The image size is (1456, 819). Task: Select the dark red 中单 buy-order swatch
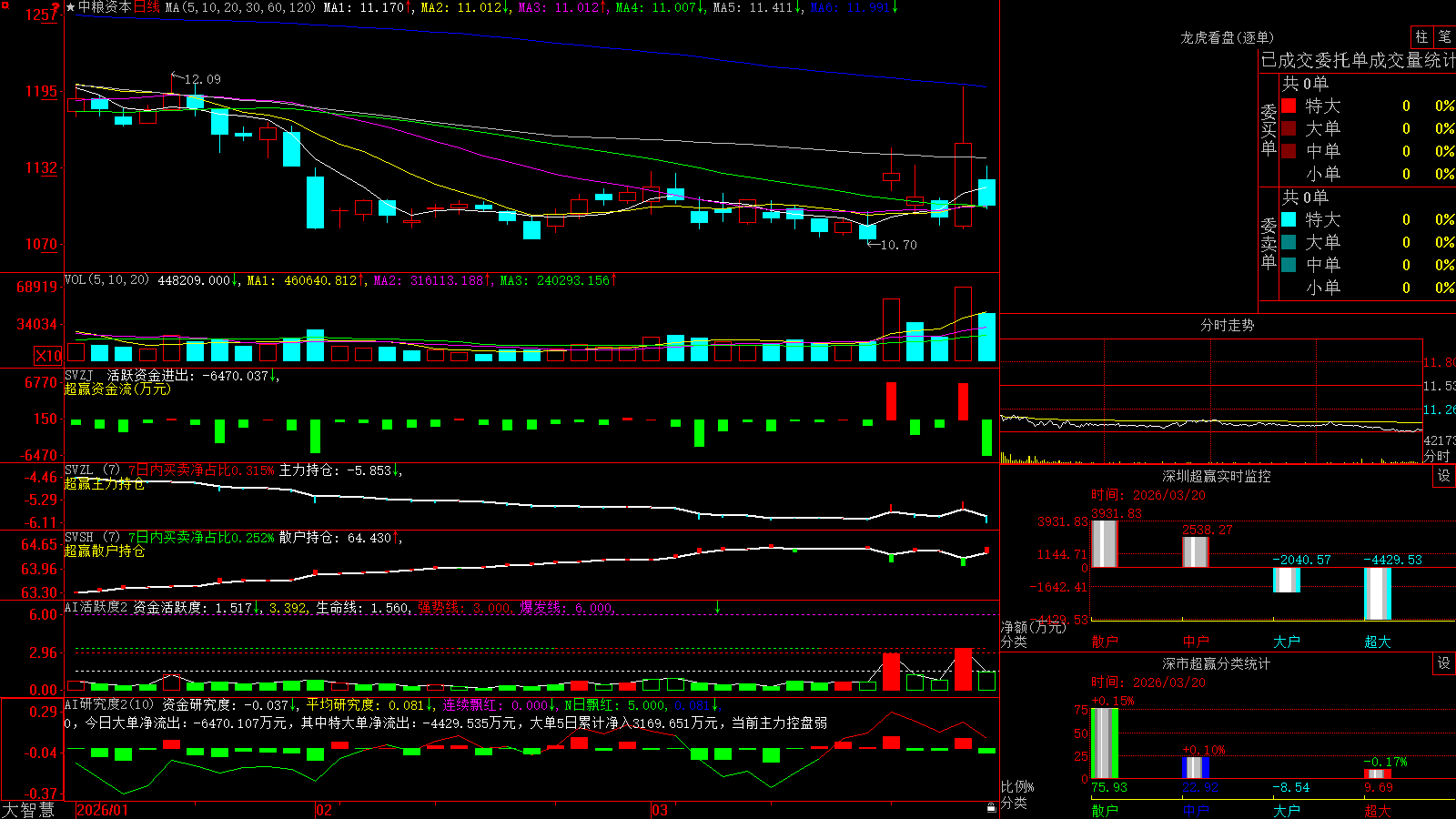tap(1289, 151)
